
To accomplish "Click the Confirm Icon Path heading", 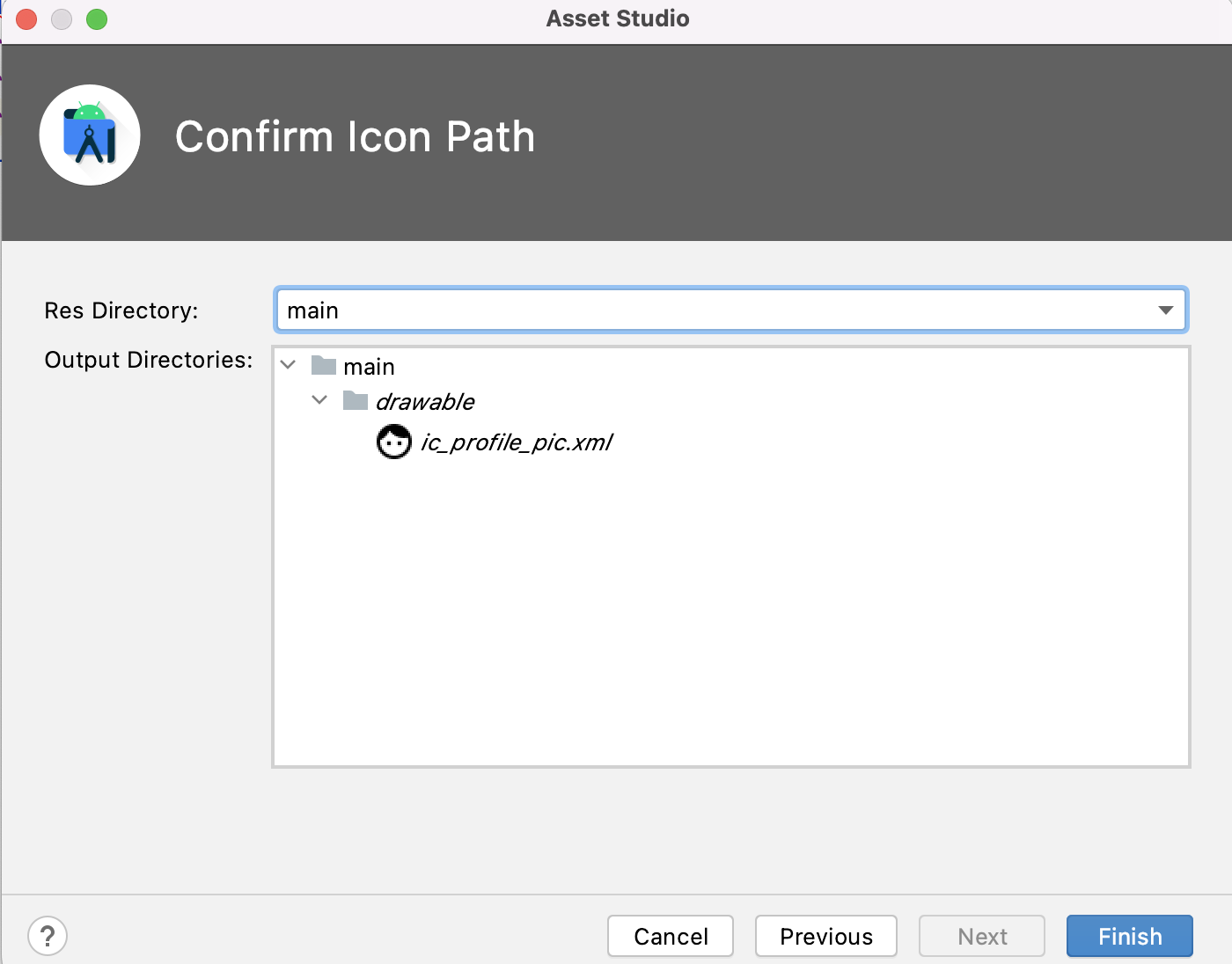I will point(356,136).
